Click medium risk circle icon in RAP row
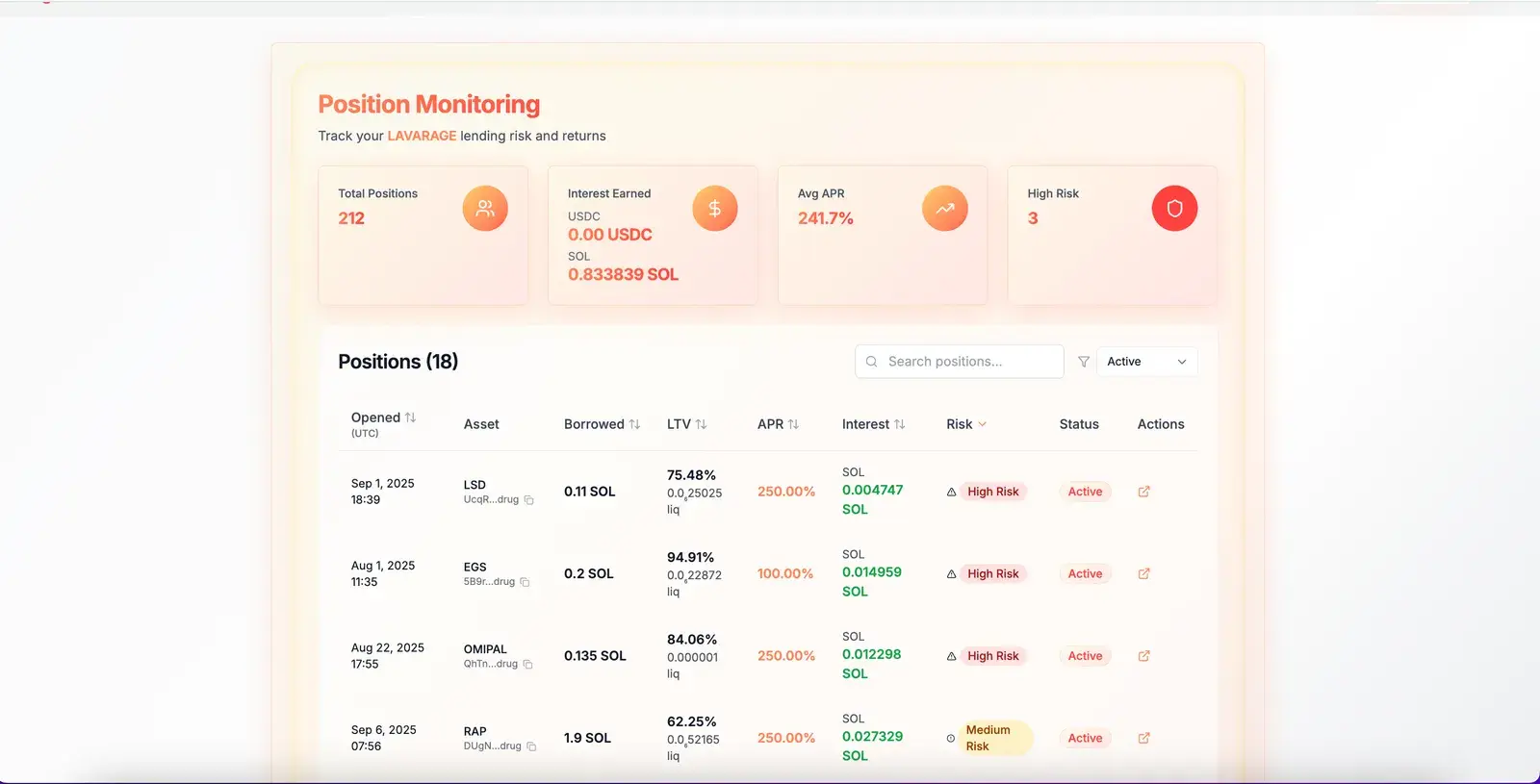The width and height of the screenshot is (1540, 784). [951, 738]
